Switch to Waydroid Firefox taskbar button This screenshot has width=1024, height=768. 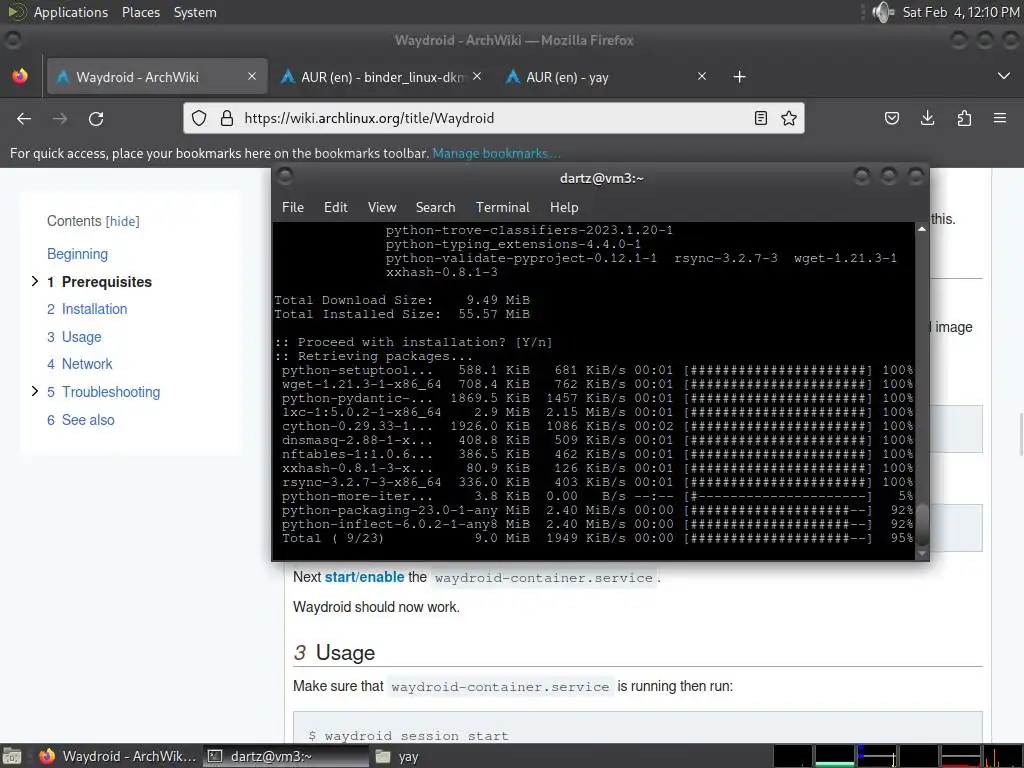pyautogui.click(x=117, y=756)
